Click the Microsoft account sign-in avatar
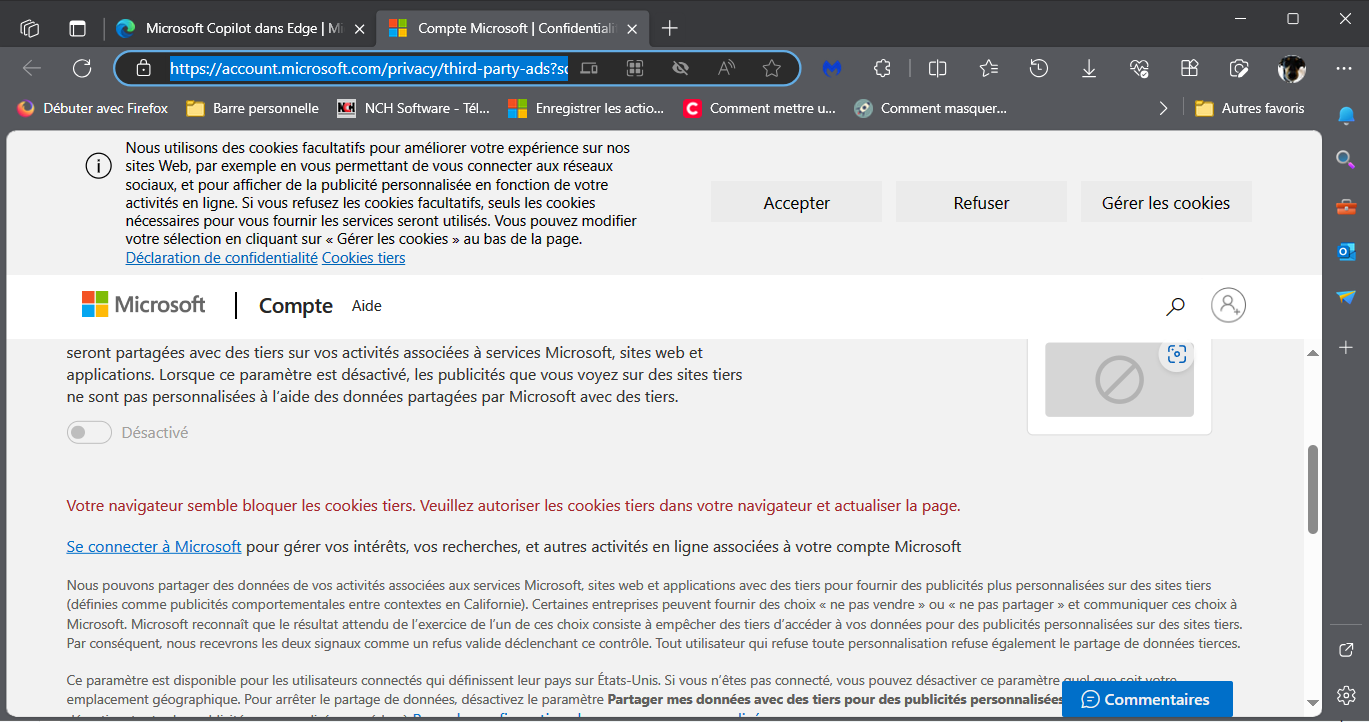Image resolution: width=1369 pixels, height=722 pixels. click(x=1229, y=305)
